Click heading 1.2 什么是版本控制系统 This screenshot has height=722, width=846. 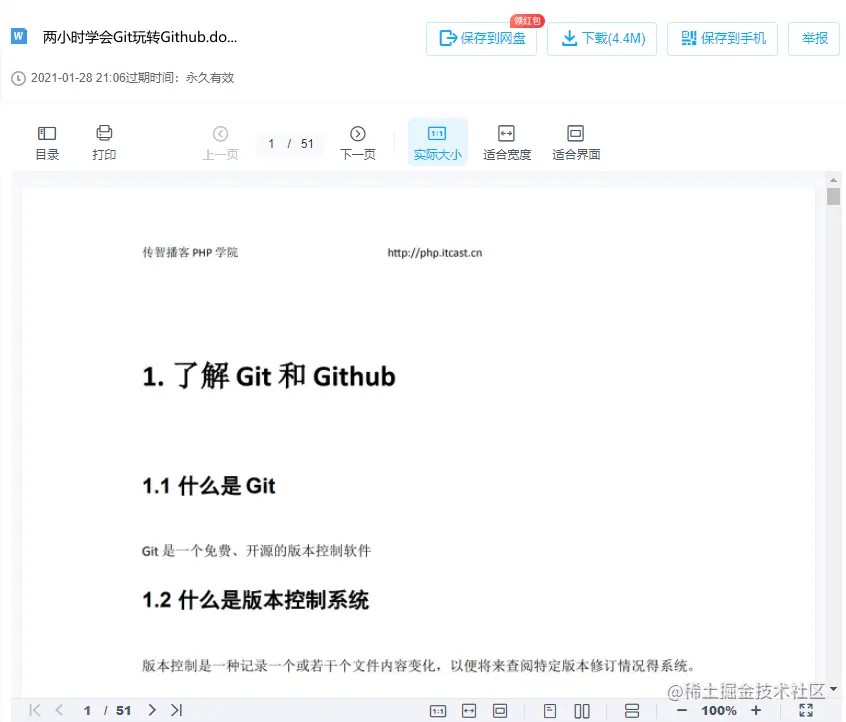(x=256, y=600)
